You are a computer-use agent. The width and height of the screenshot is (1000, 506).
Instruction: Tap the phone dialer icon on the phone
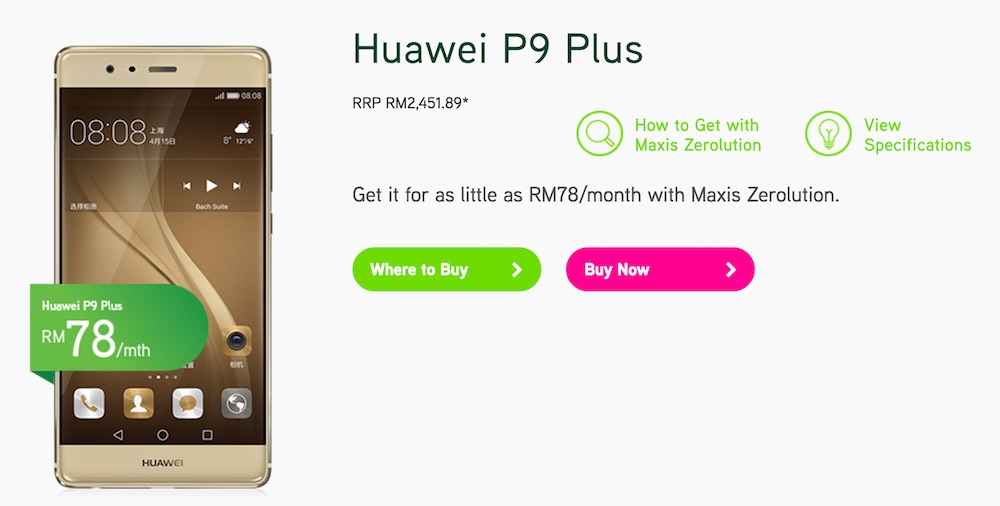coord(89,404)
